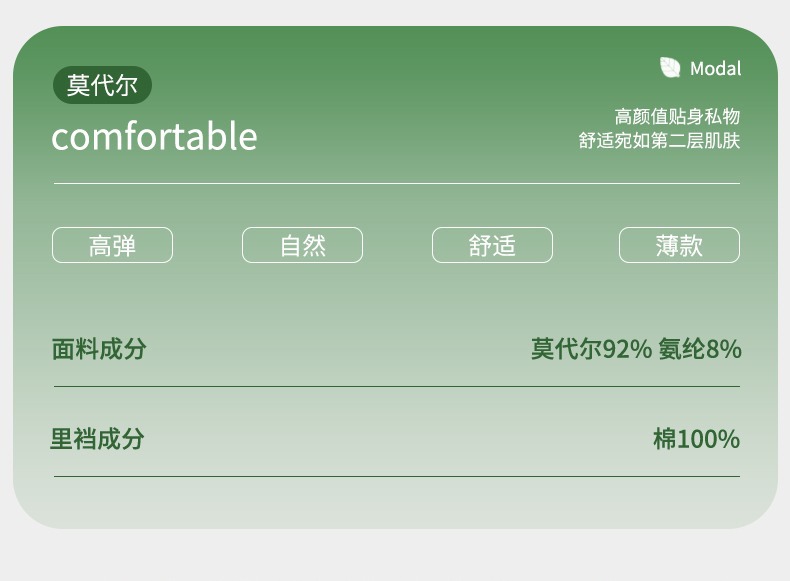
Task: Click the 氨纶8% fabric value
Action: [700, 349]
